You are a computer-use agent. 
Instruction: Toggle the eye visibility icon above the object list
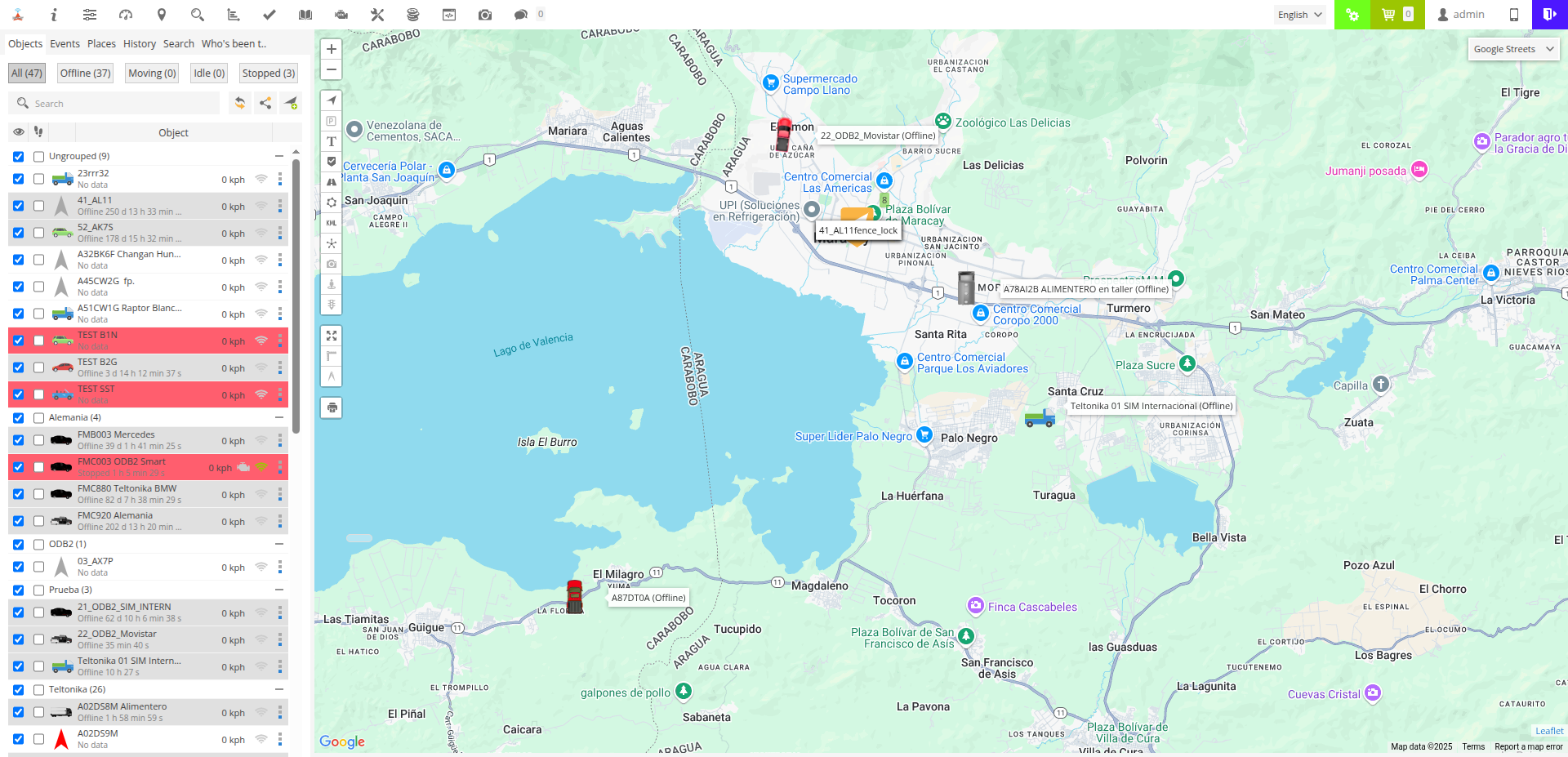[x=18, y=132]
